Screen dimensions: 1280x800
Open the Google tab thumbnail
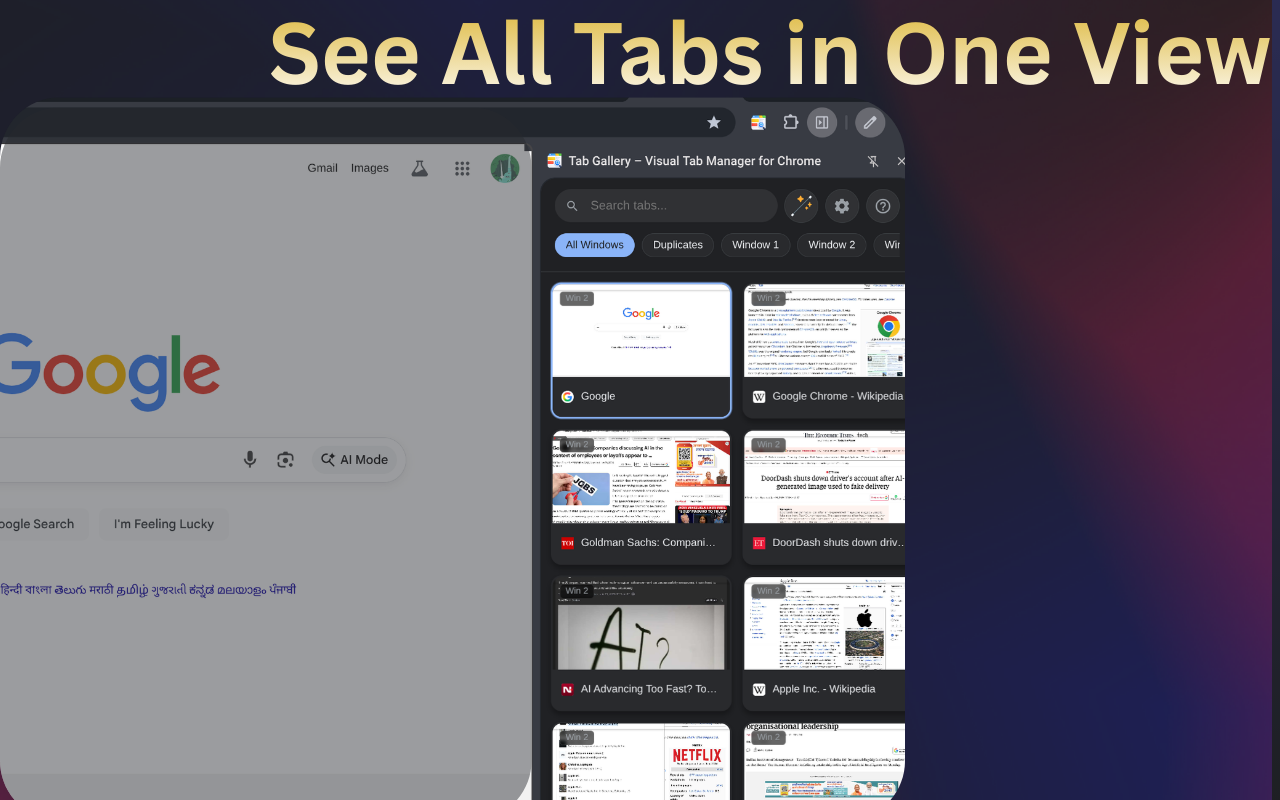click(x=641, y=331)
